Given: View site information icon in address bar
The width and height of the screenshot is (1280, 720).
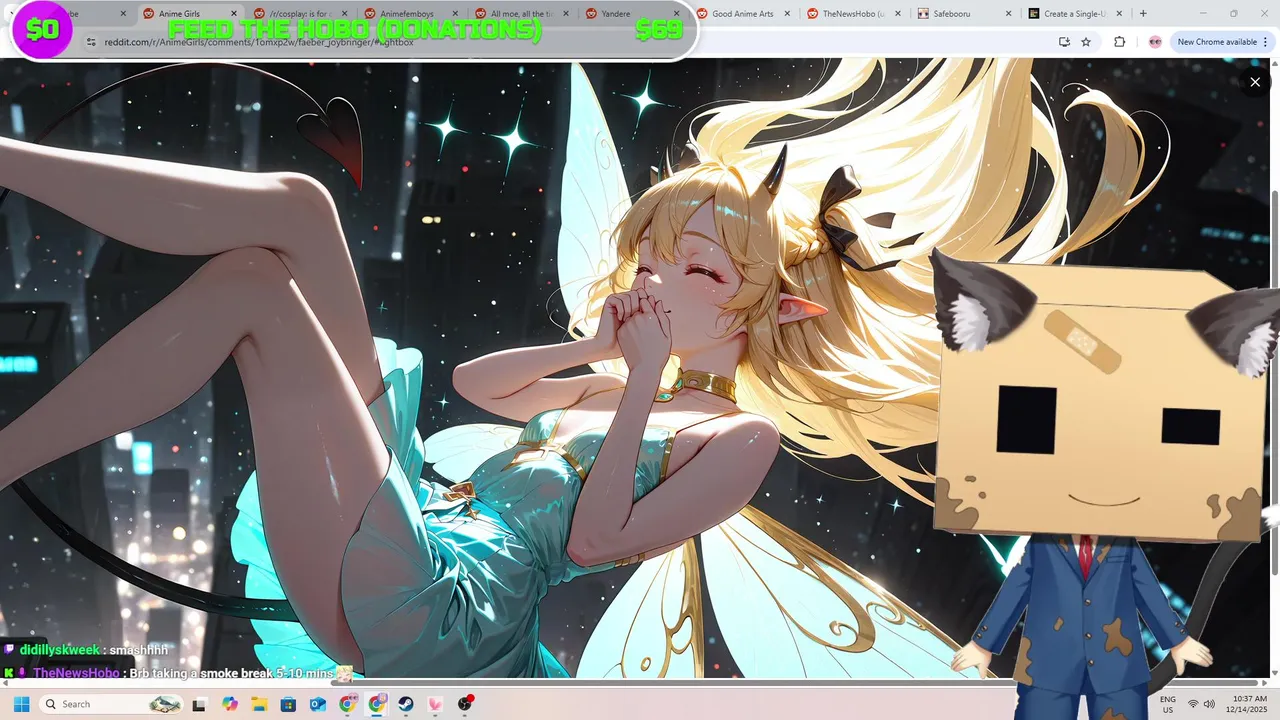Looking at the screenshot, I should click(x=91, y=42).
